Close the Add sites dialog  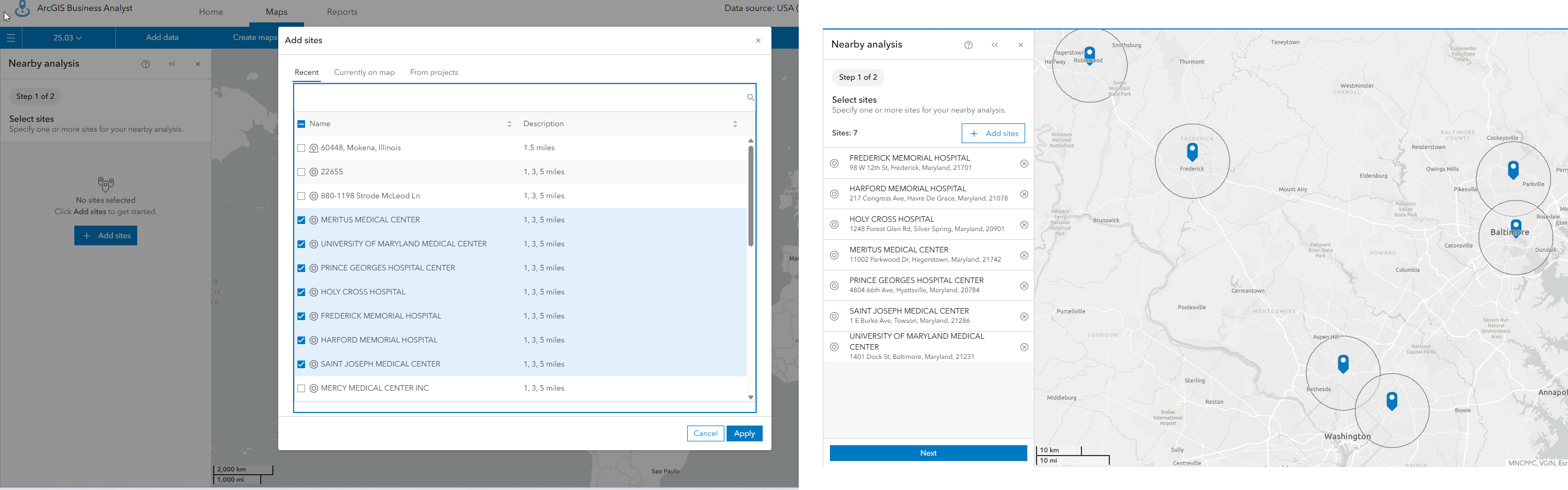[x=758, y=41]
